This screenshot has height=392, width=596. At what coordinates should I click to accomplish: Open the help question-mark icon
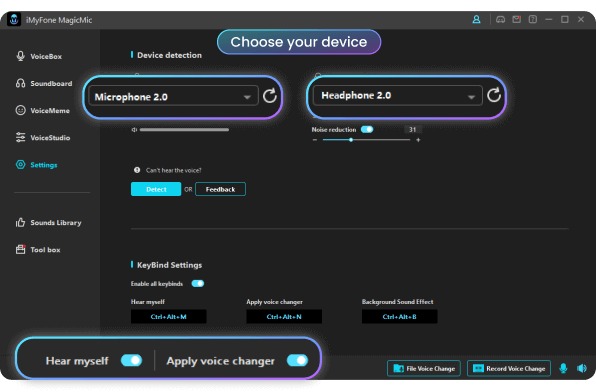pos(533,19)
